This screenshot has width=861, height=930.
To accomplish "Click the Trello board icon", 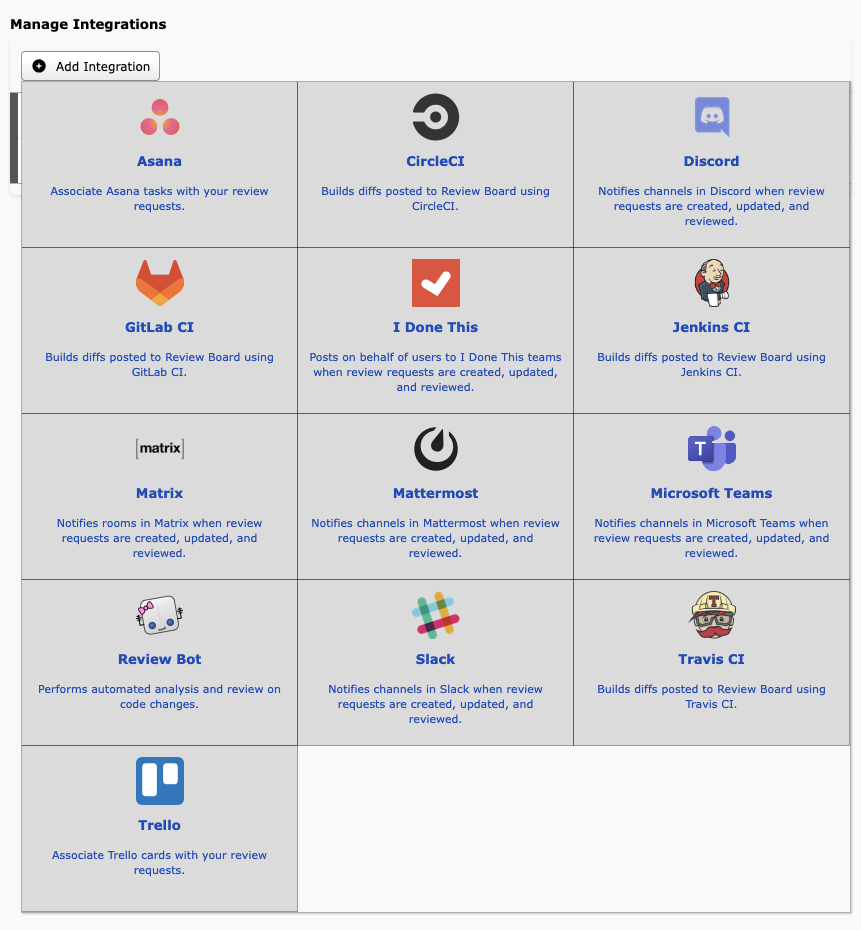I will [x=159, y=780].
